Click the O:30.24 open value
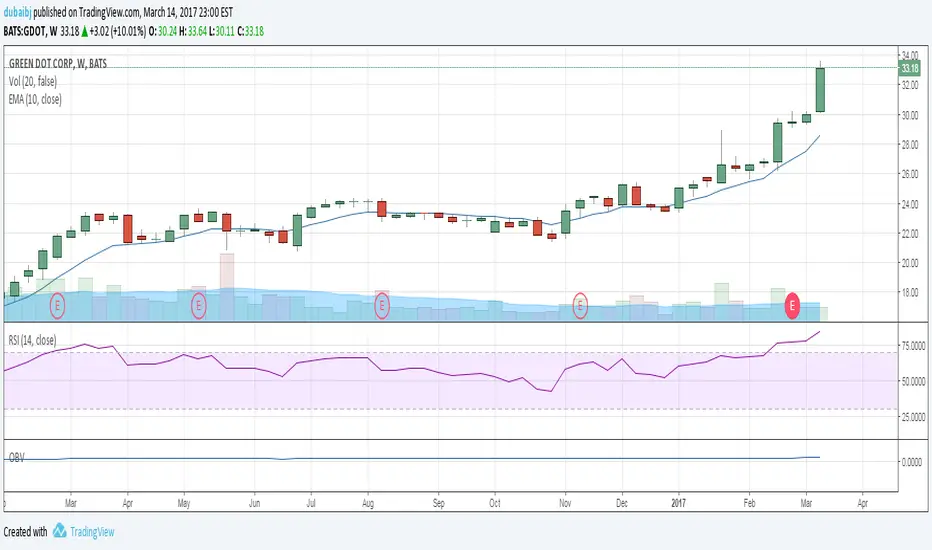Viewport: 932px width, 550px height. [162, 32]
